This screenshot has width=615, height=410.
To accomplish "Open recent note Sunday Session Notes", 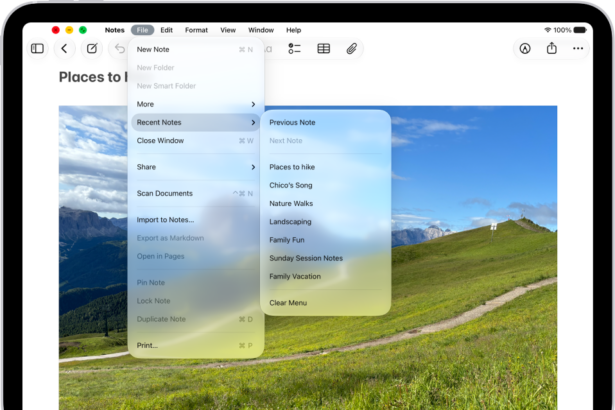I will coord(325,258).
